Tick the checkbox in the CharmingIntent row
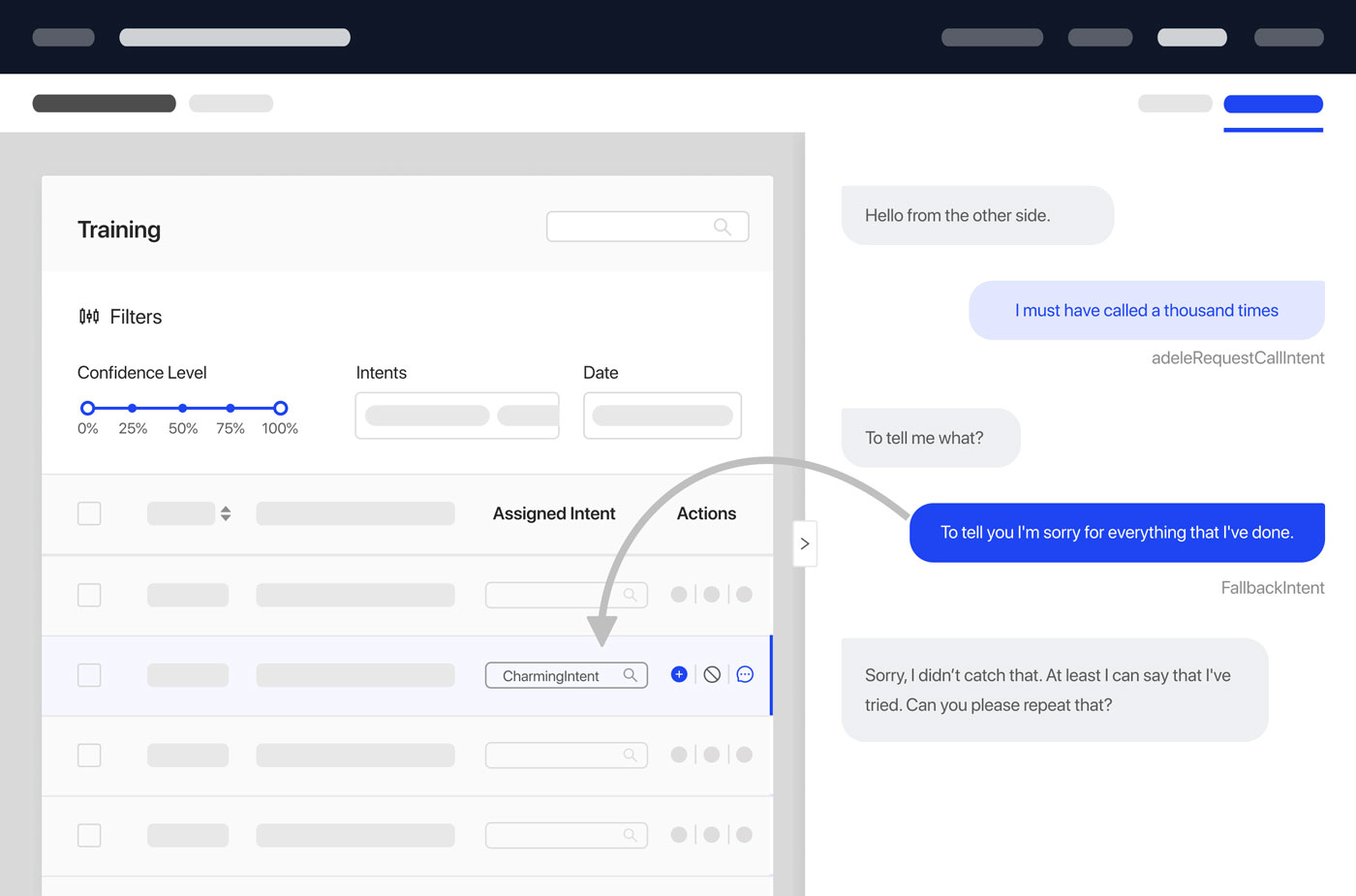The width and height of the screenshot is (1356, 896). coord(89,675)
